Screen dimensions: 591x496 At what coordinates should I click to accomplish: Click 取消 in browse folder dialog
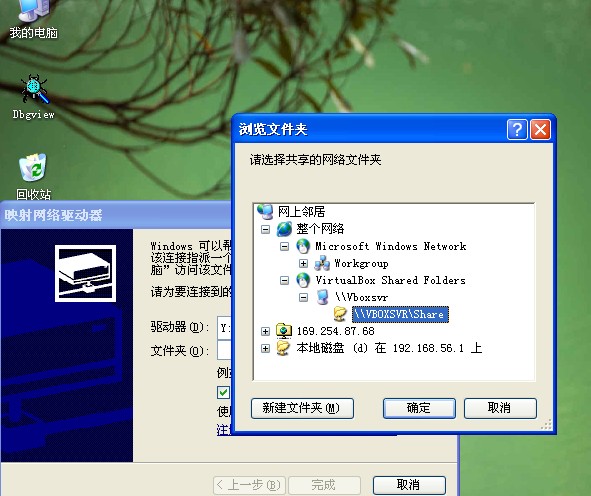coord(500,408)
